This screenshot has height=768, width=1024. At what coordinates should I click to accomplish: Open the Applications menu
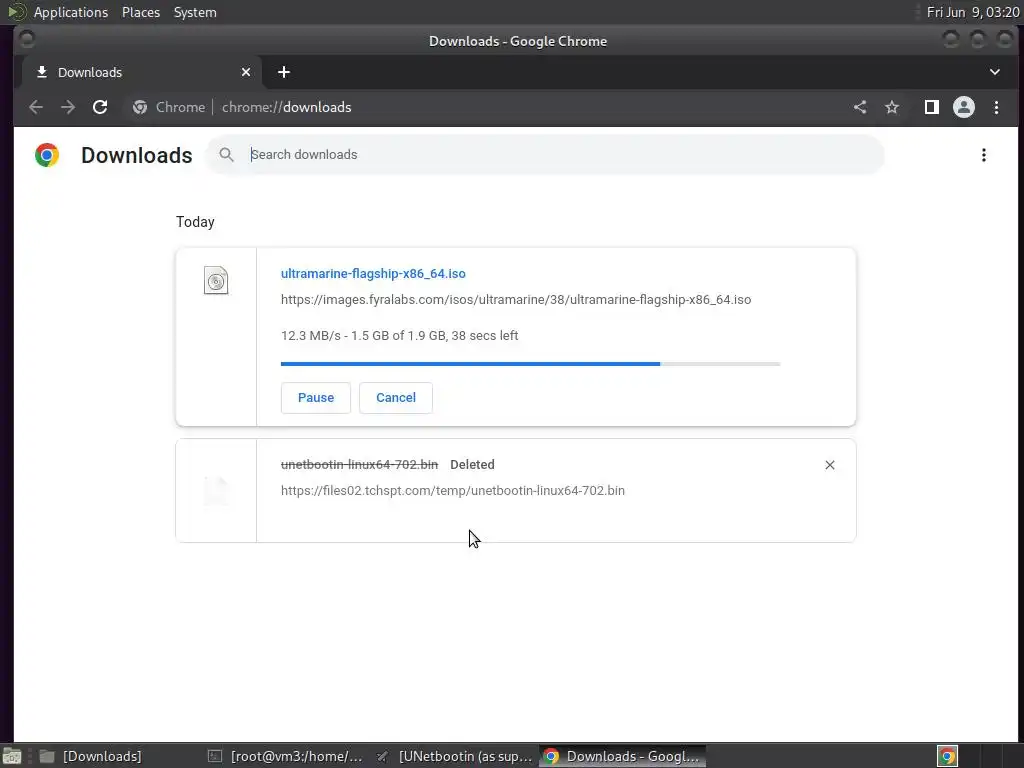(71, 12)
